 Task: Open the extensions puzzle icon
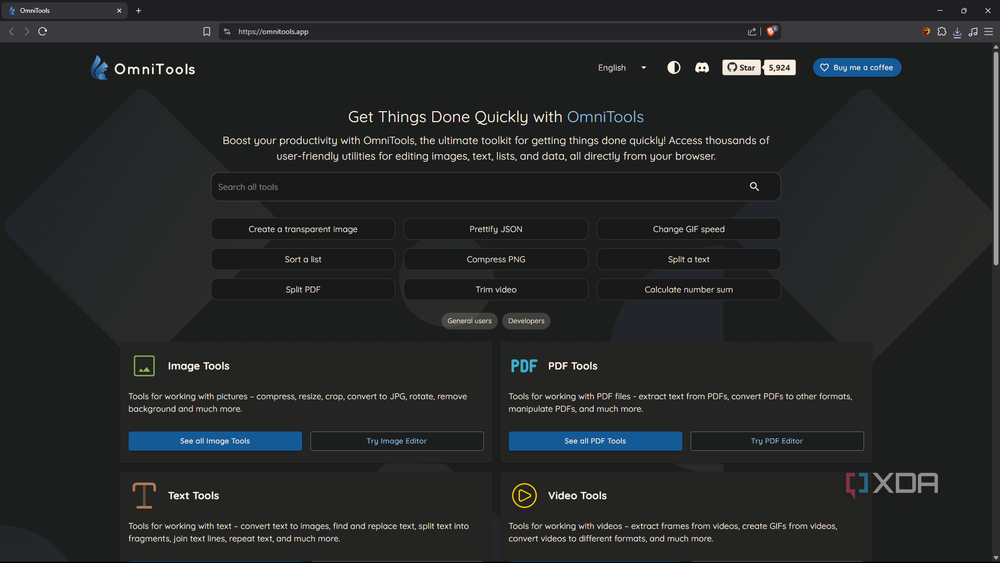[x=942, y=31]
